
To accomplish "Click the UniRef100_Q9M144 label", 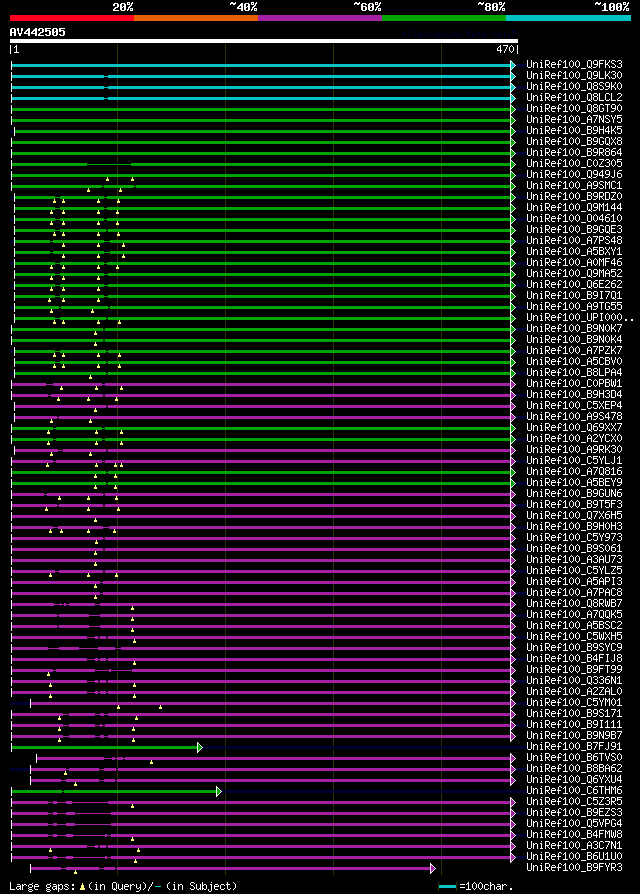I will [574, 208].
